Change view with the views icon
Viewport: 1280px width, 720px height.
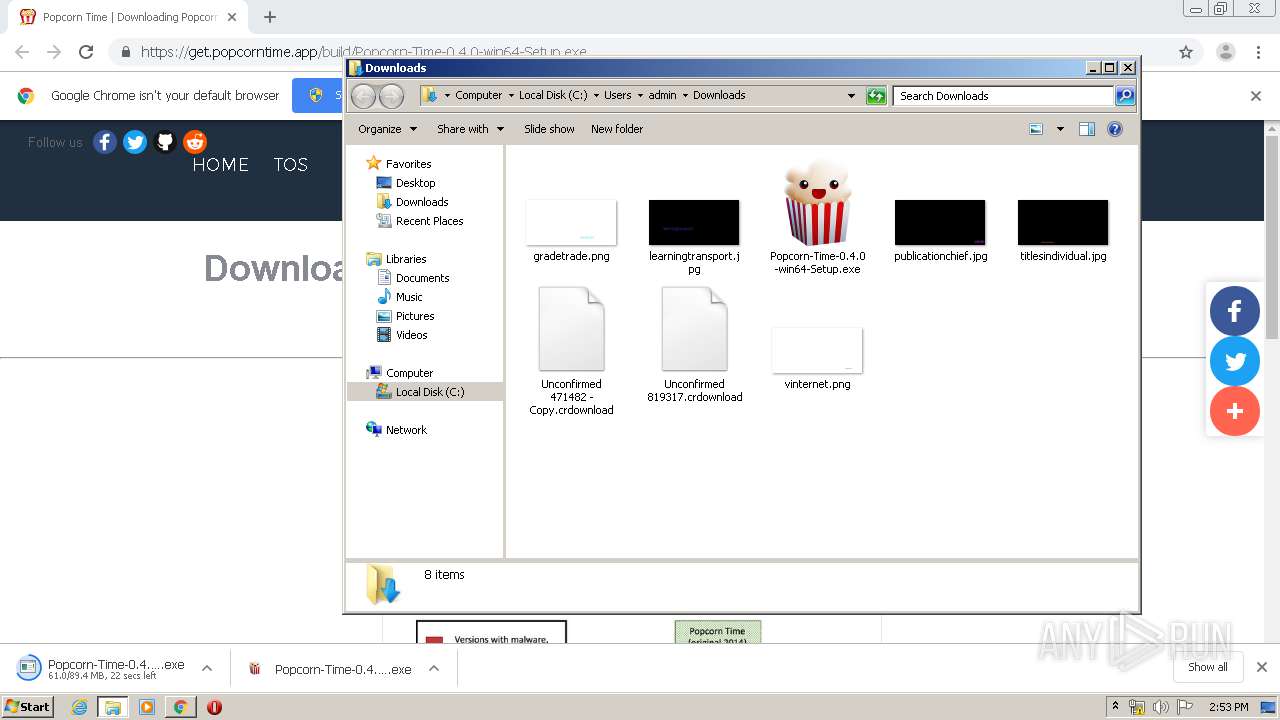(1037, 129)
